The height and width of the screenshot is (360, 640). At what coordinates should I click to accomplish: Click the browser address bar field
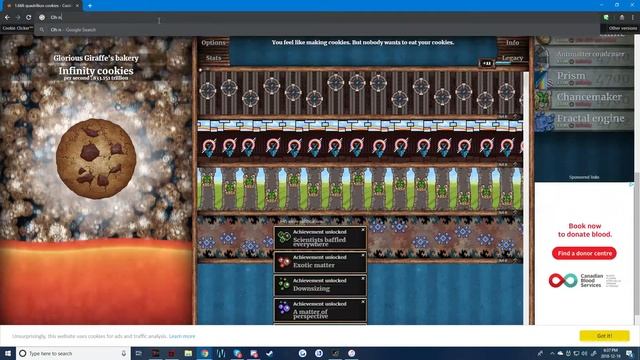318,17
